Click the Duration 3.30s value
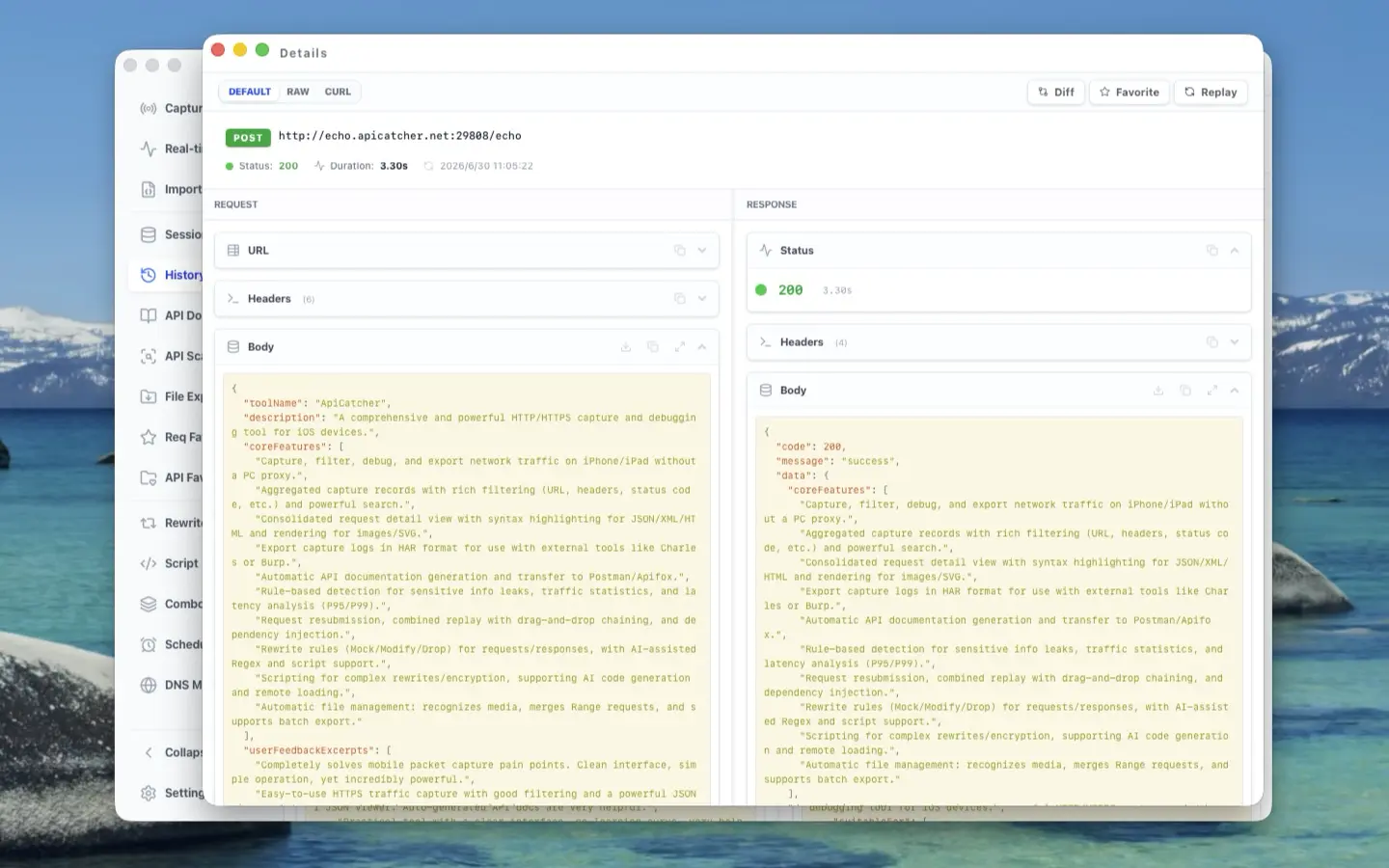Viewport: 1389px width, 868px height. click(394, 166)
